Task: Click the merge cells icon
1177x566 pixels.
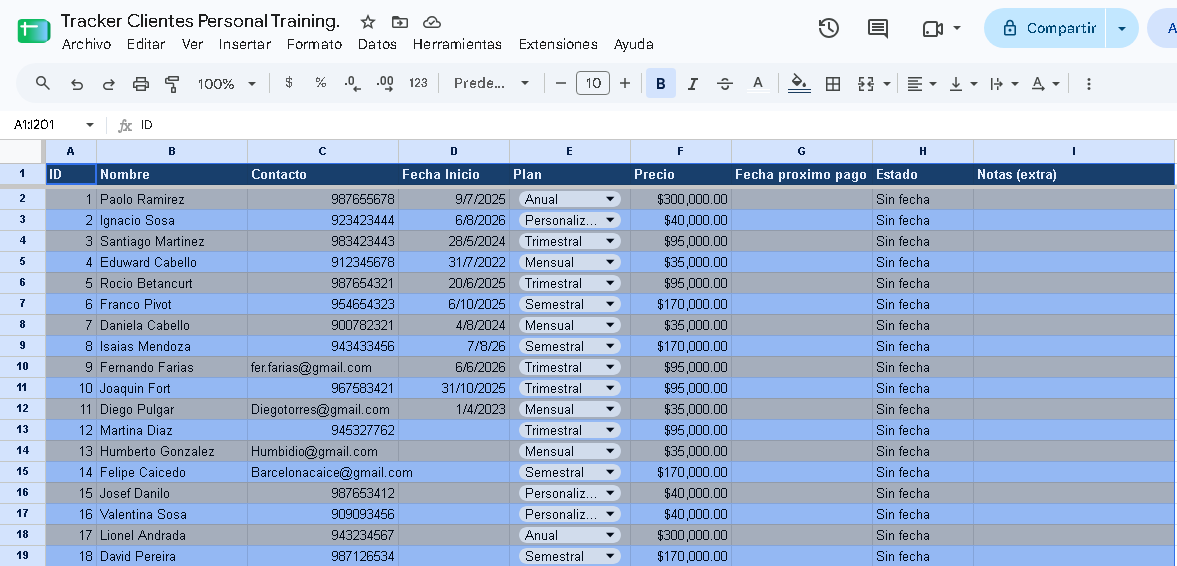Action: 866,83
